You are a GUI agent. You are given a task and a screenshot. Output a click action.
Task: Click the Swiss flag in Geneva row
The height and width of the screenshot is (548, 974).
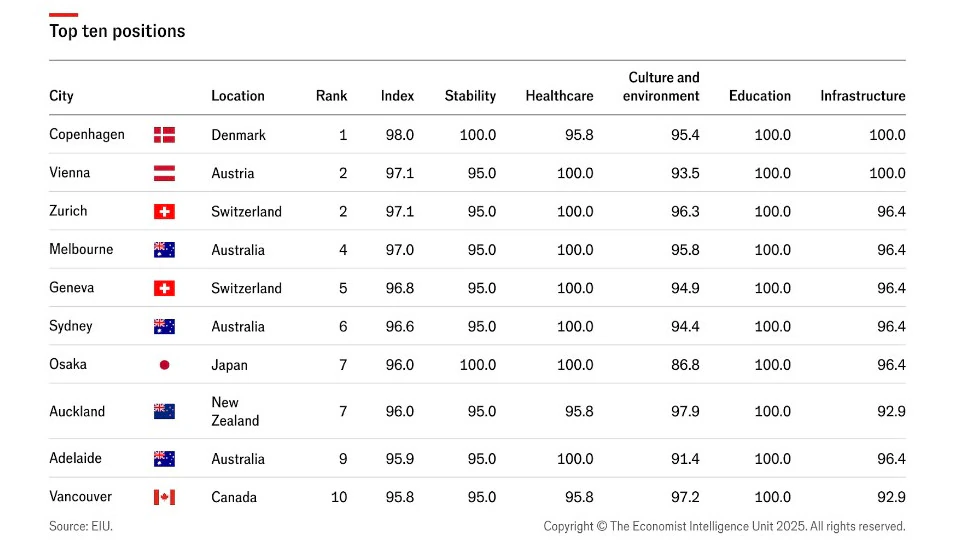(164, 288)
